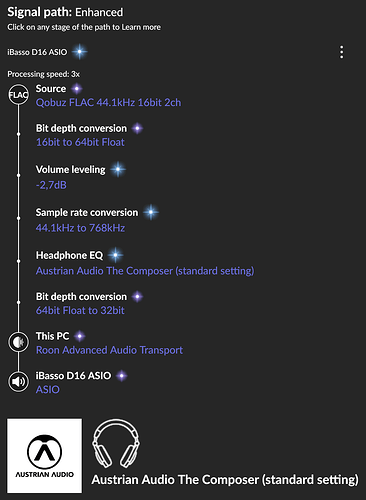Viewport: 366px width, 500px height.
Task: Click Austrian Audio The Composer EQ link
Action: coord(145,271)
